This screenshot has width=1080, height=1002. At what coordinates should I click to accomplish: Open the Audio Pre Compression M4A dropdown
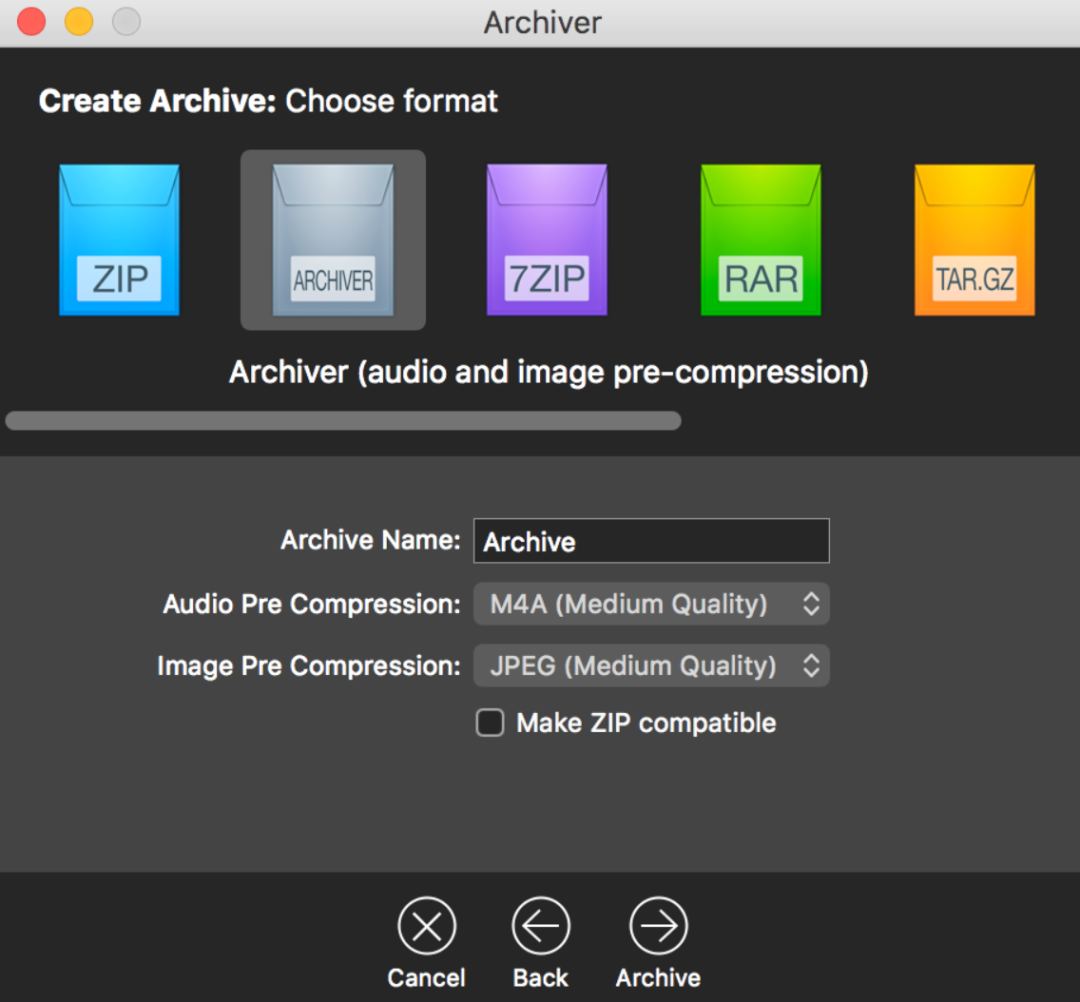click(x=651, y=604)
